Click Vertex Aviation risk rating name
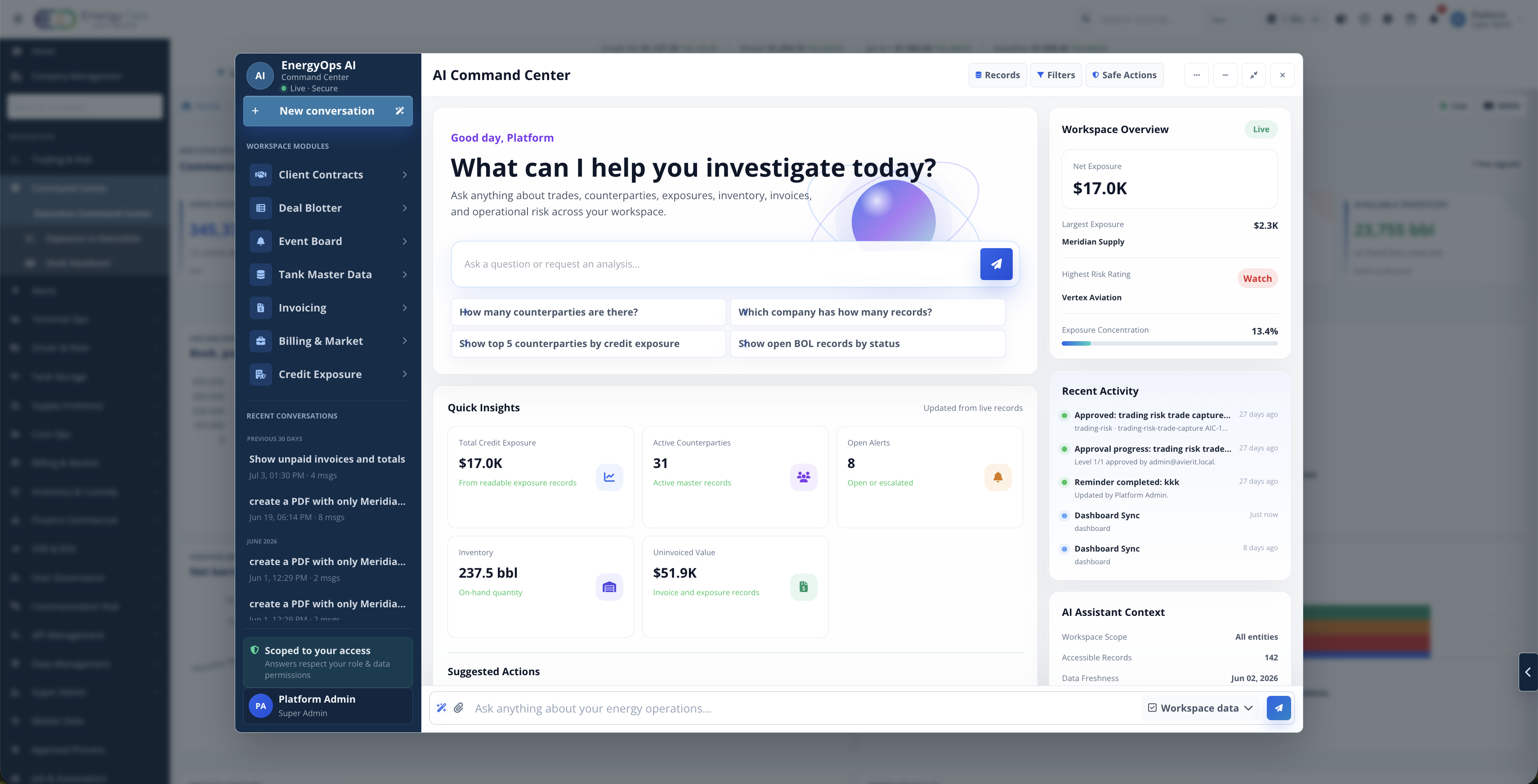This screenshot has width=1538, height=784. click(x=1091, y=298)
